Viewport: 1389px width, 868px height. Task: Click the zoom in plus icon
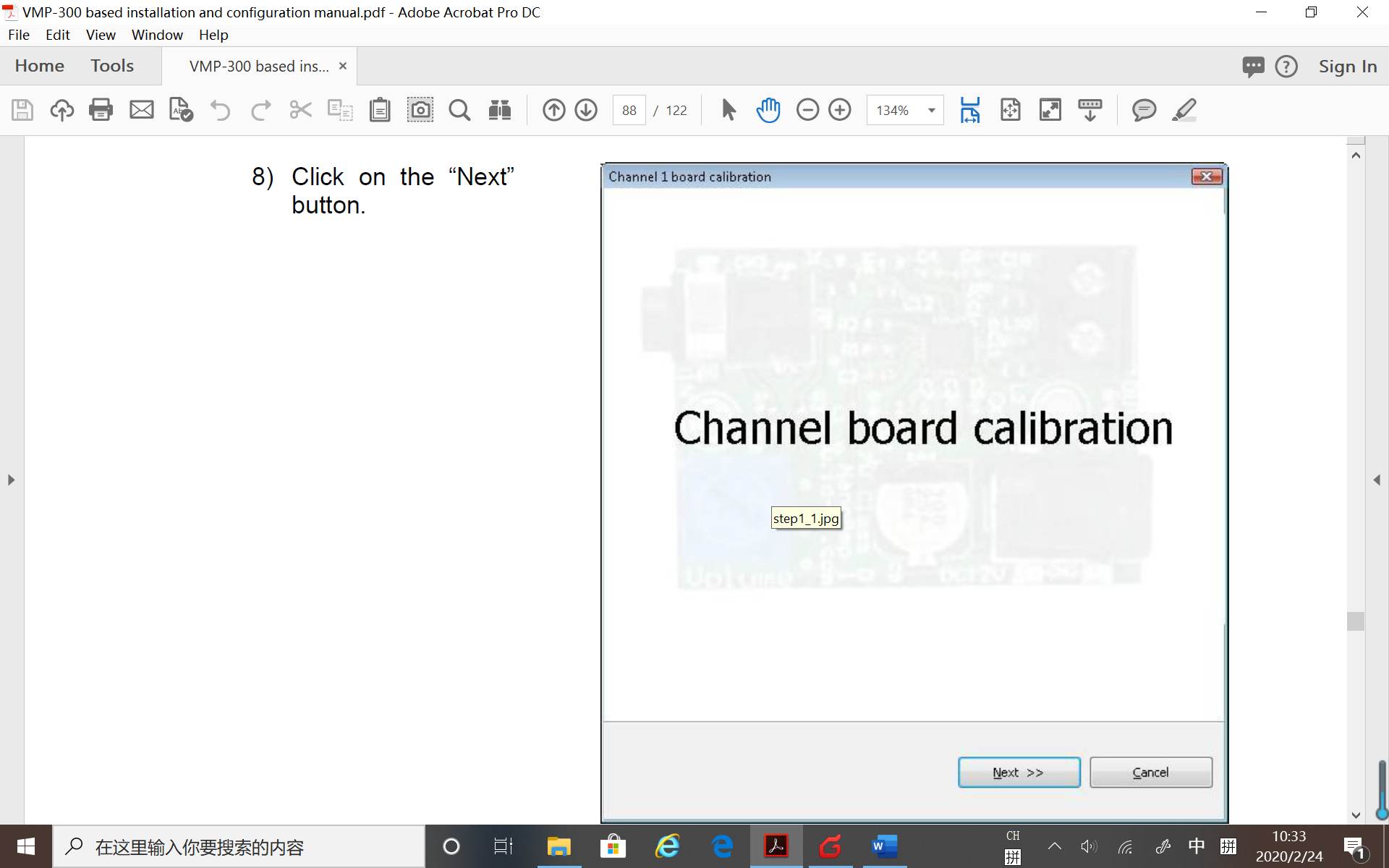coord(840,110)
